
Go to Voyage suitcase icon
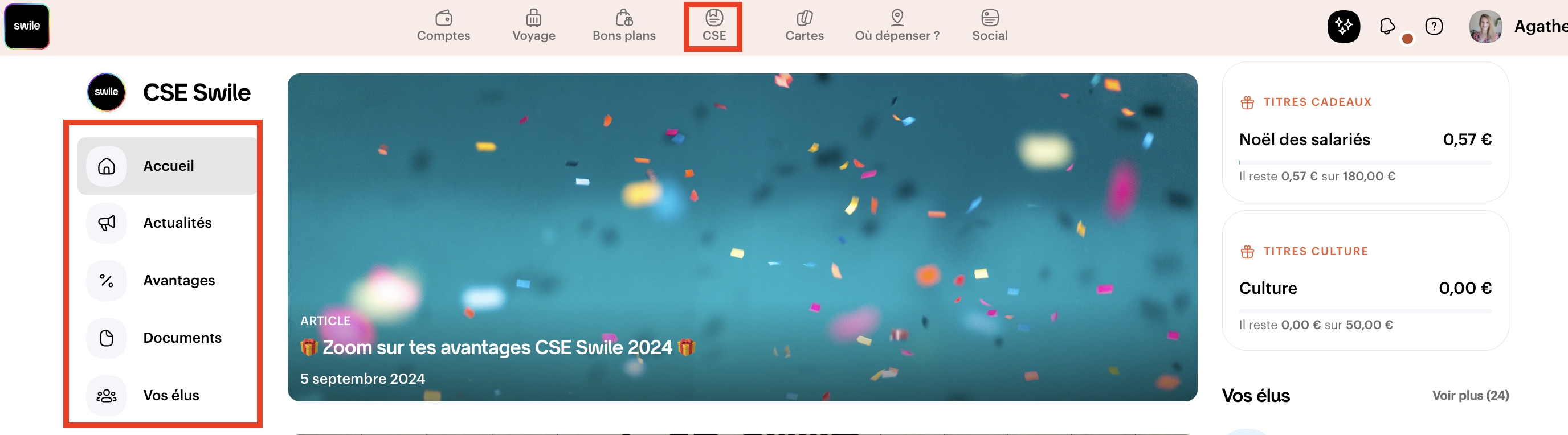(533, 18)
